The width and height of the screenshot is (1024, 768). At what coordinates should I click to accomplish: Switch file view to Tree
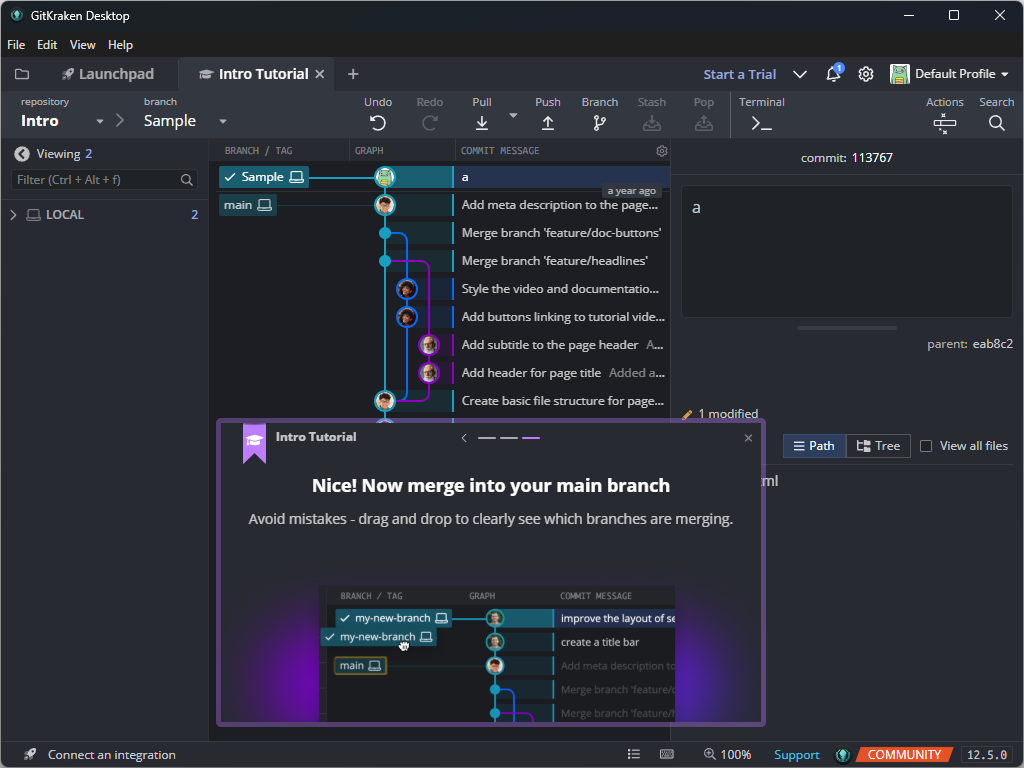click(878, 446)
